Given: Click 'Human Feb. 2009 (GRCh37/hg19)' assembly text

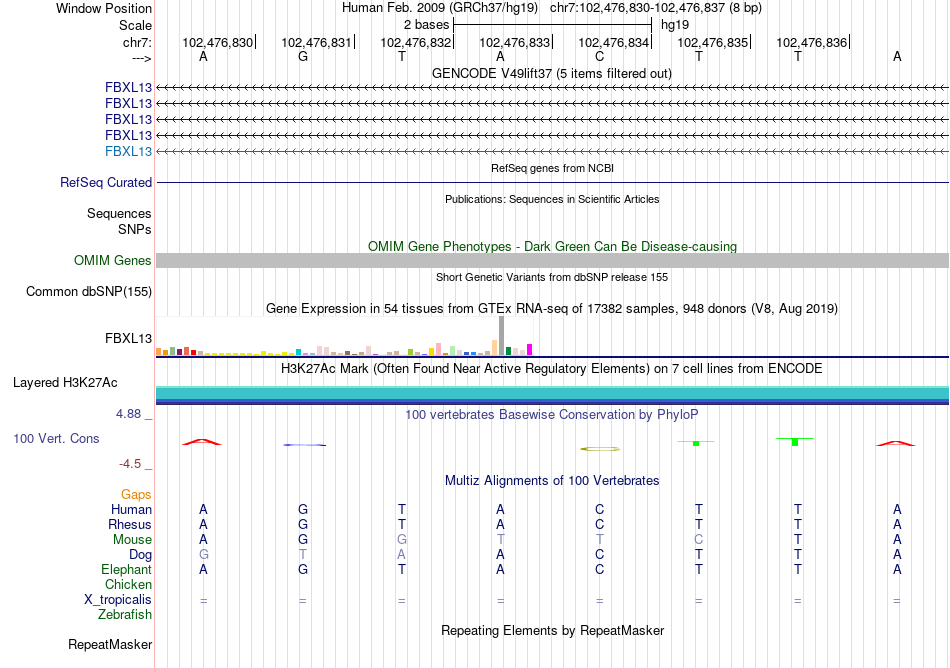Looking at the screenshot, I should pos(440,8).
